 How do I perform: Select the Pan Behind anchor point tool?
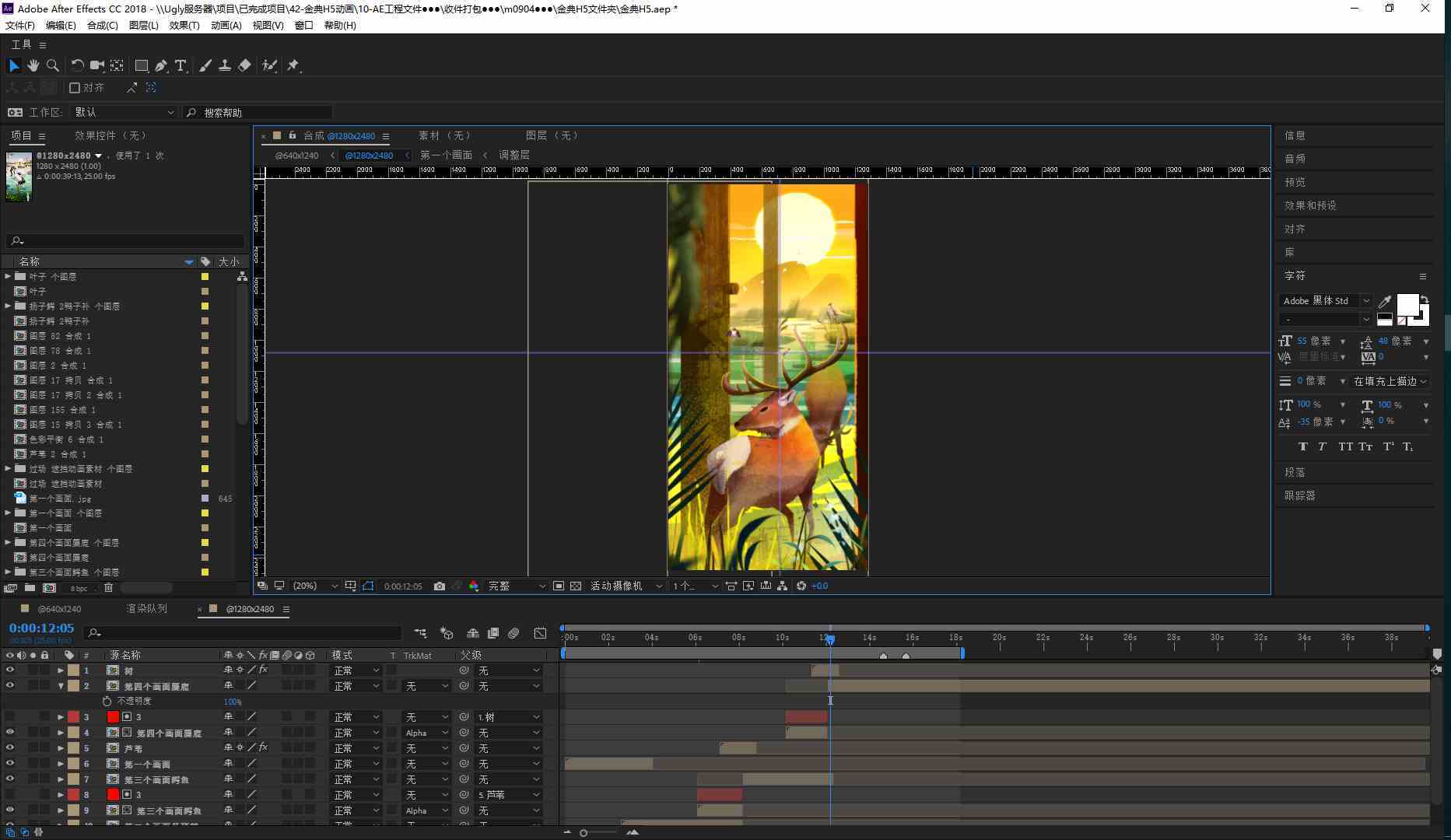(117, 66)
